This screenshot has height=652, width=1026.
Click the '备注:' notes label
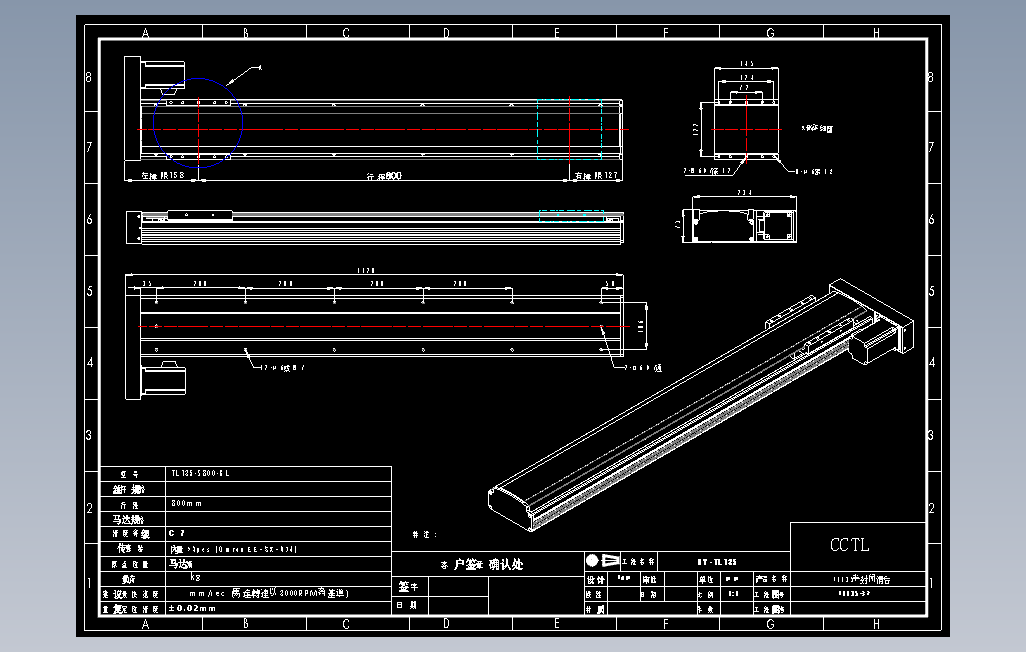[425, 535]
